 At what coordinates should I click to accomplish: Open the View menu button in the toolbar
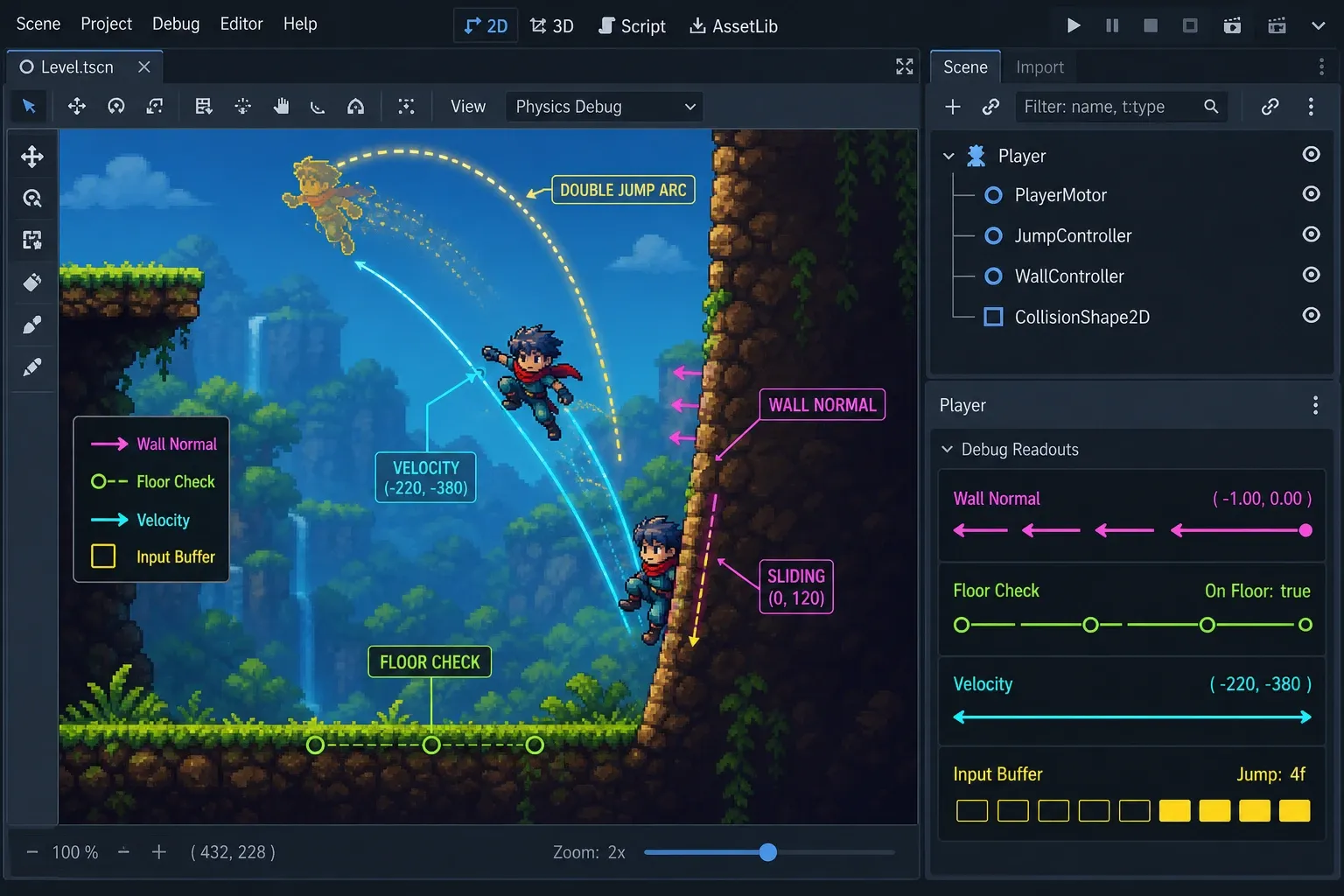[468, 107]
